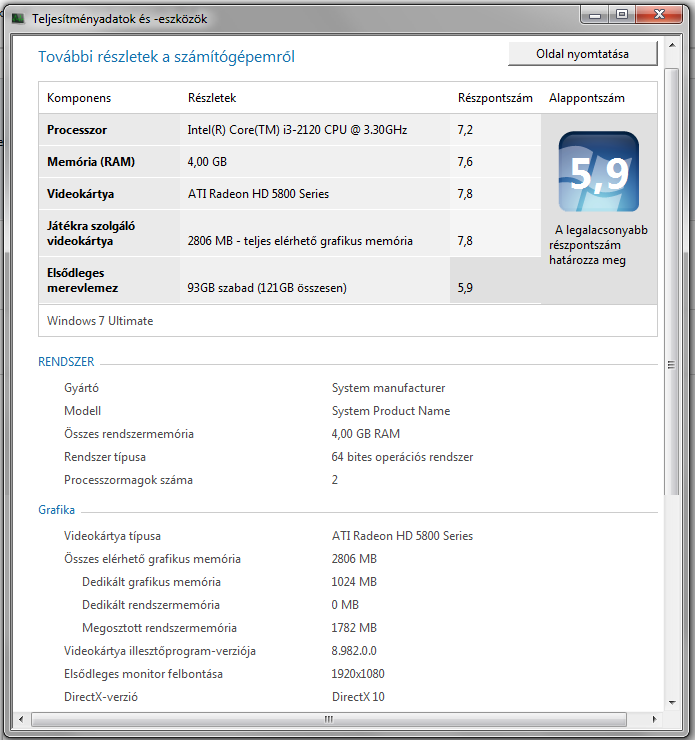Screen dimensions: 695x740
Task: Click the vertical scrollbar up arrow
Action: [x=672, y=45]
